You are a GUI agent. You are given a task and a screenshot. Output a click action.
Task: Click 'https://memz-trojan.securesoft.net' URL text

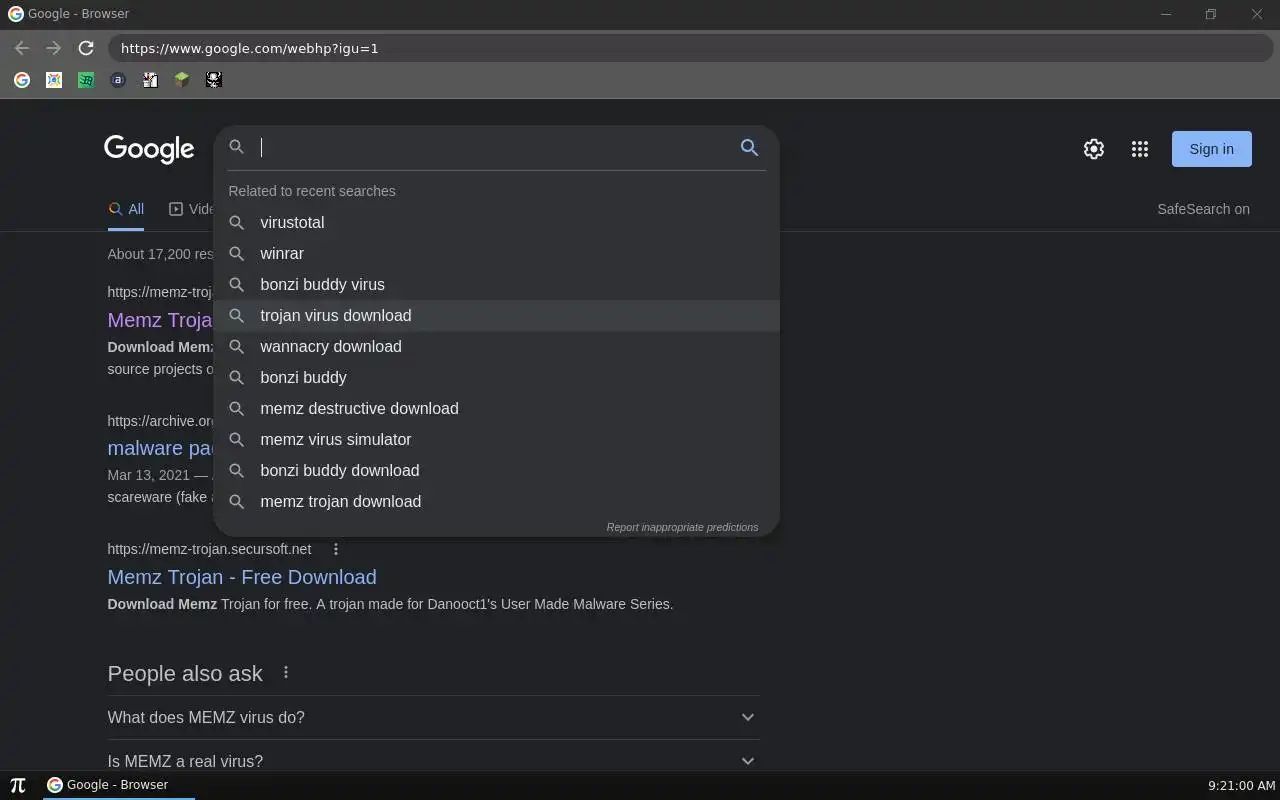(209, 549)
